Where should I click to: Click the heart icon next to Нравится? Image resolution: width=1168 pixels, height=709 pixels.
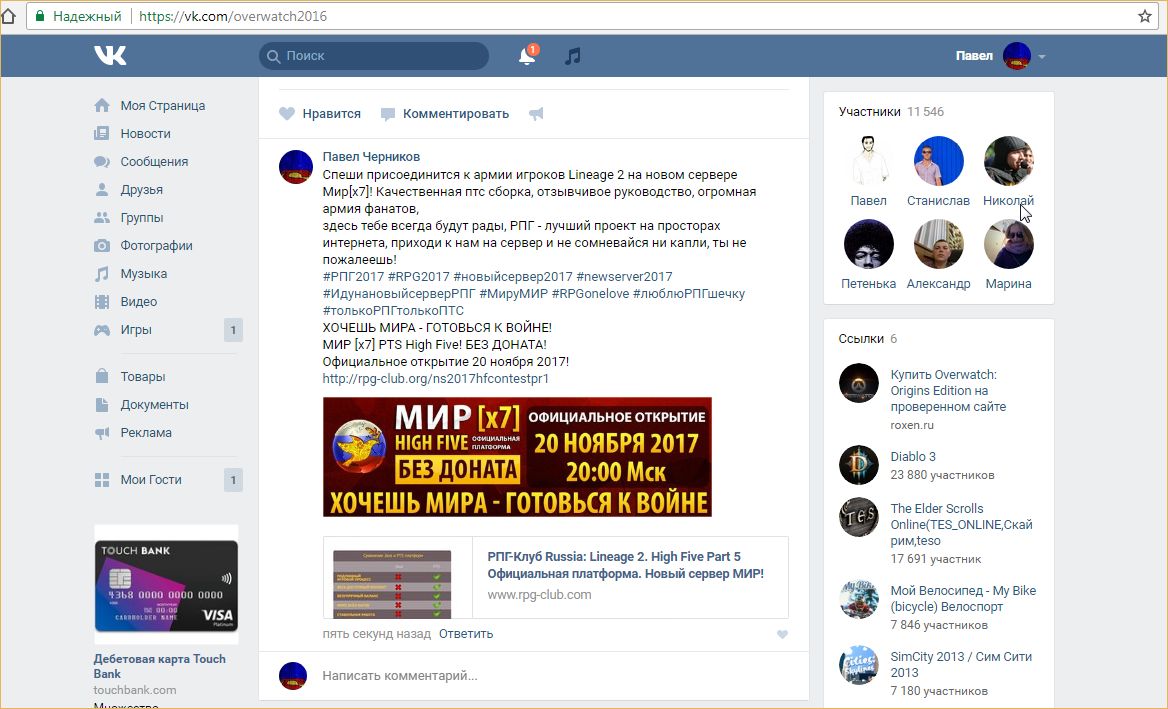pyautogui.click(x=287, y=114)
